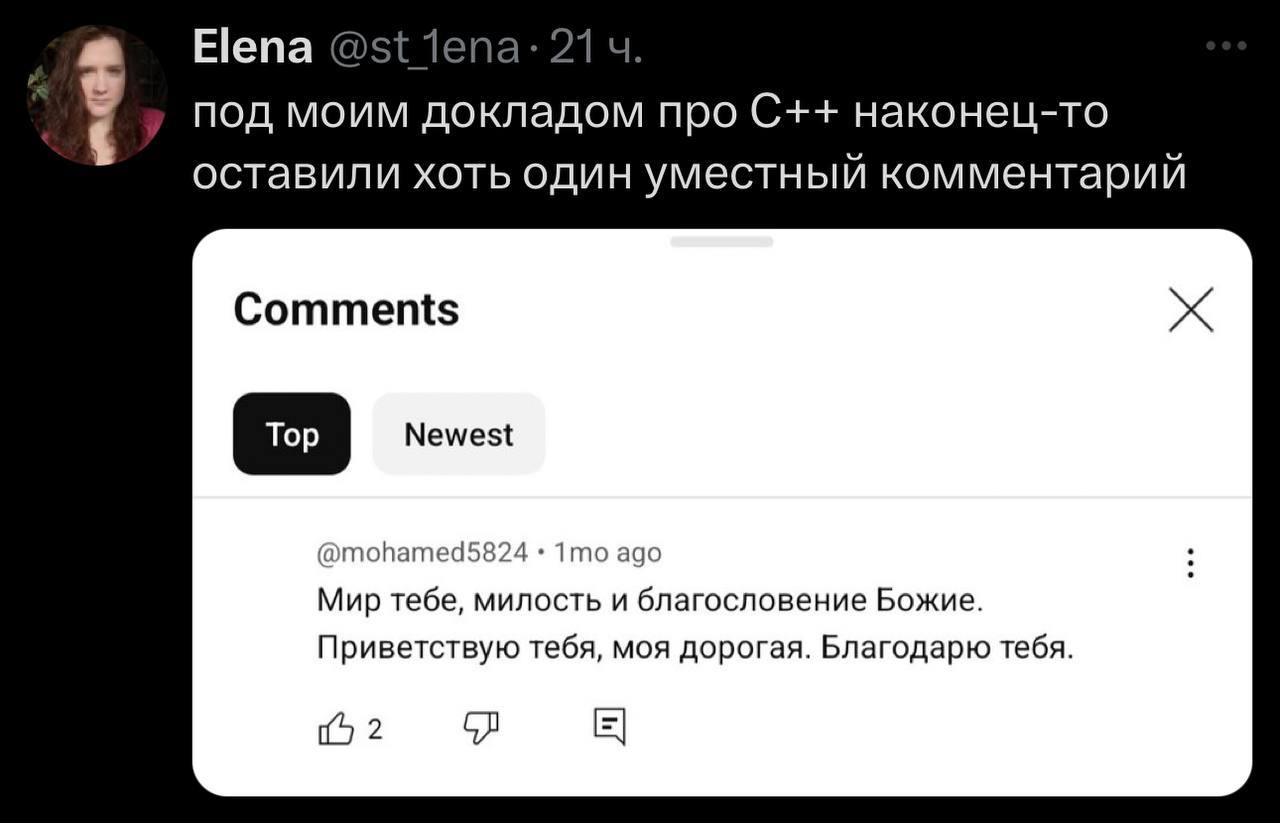Click the @mohamed5824 commenter username
The width and height of the screenshot is (1280, 823).
(422, 552)
